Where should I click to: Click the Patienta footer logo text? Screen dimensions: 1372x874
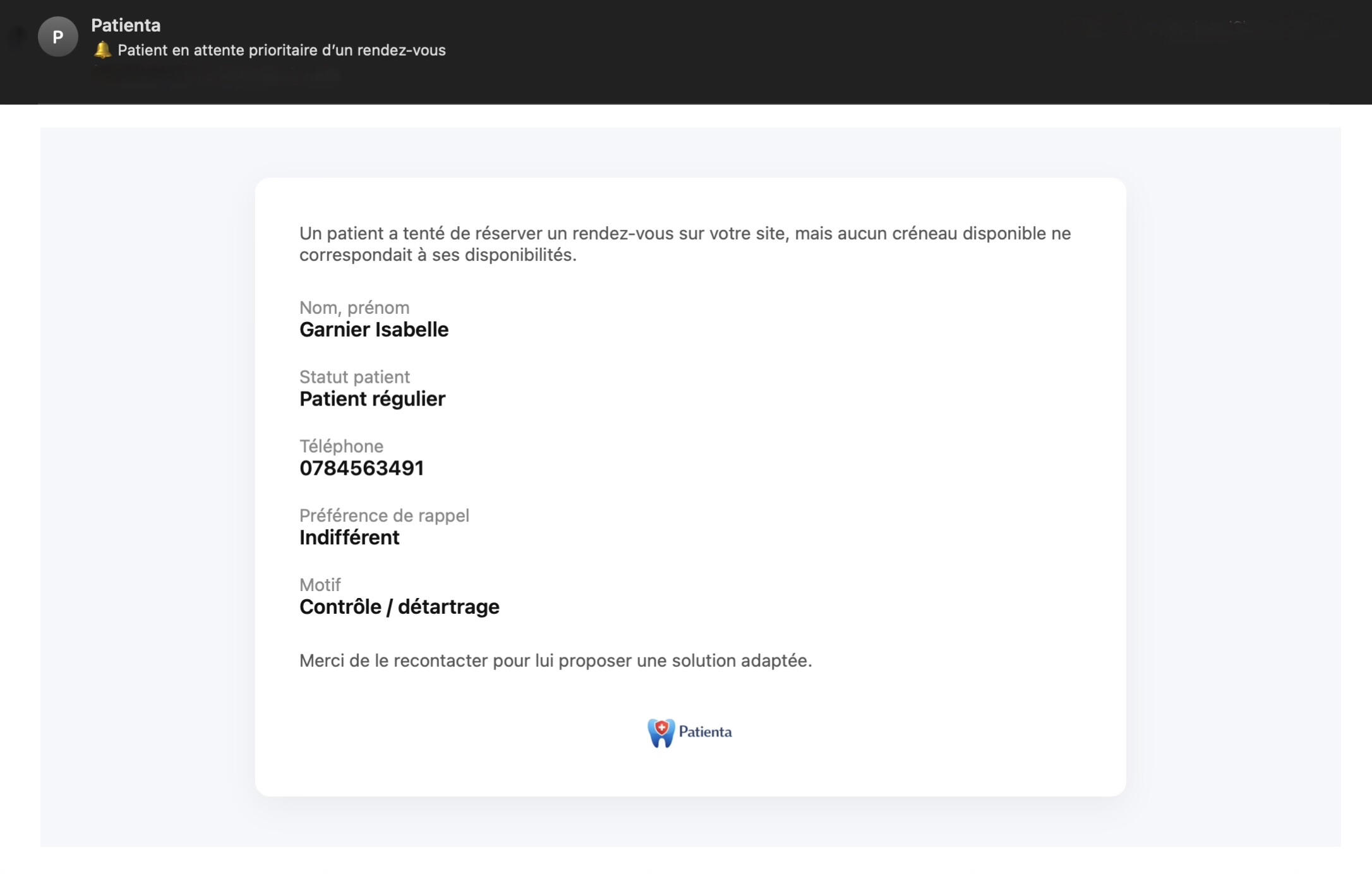(x=705, y=732)
